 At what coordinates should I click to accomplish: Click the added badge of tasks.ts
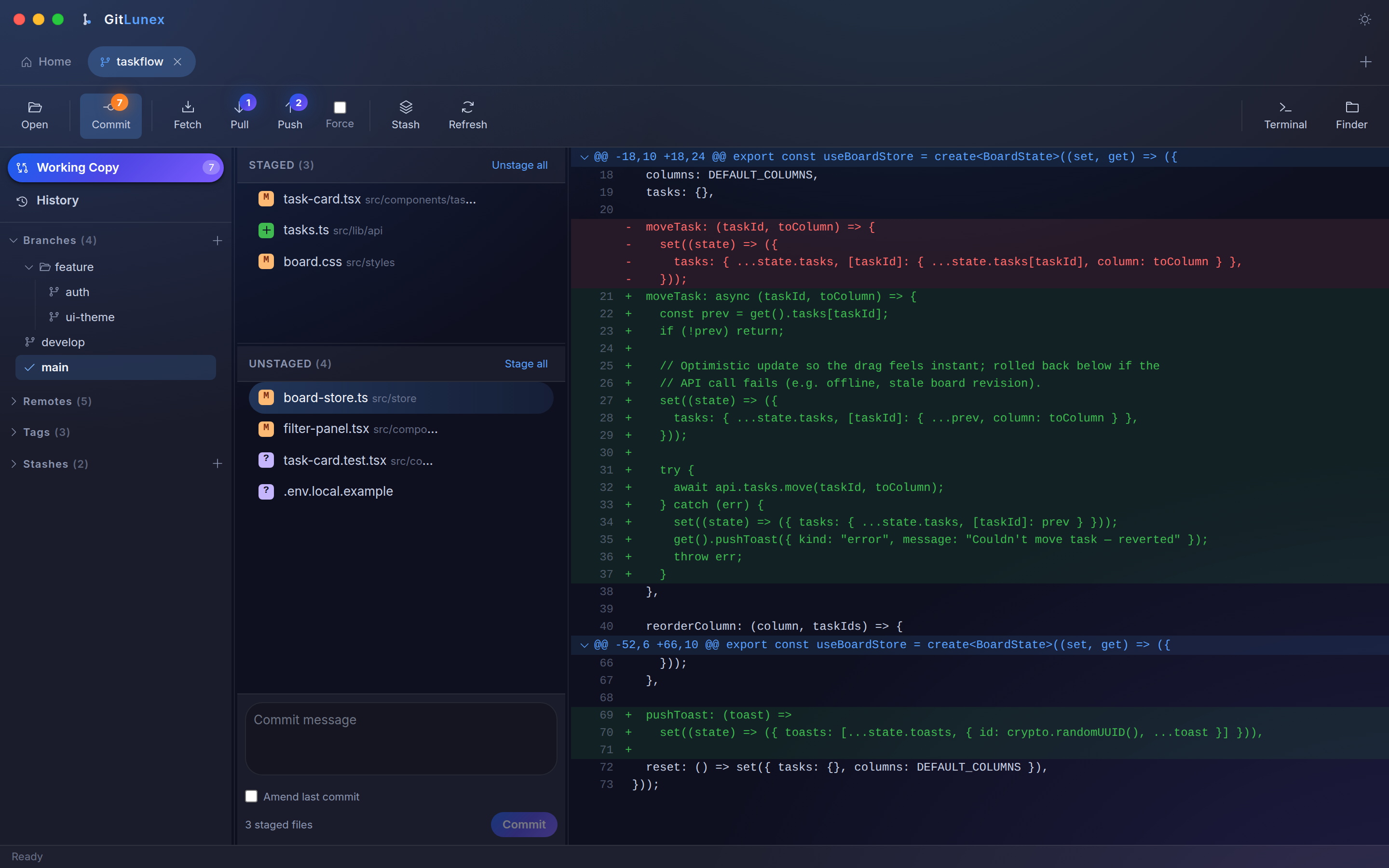pyautogui.click(x=266, y=230)
